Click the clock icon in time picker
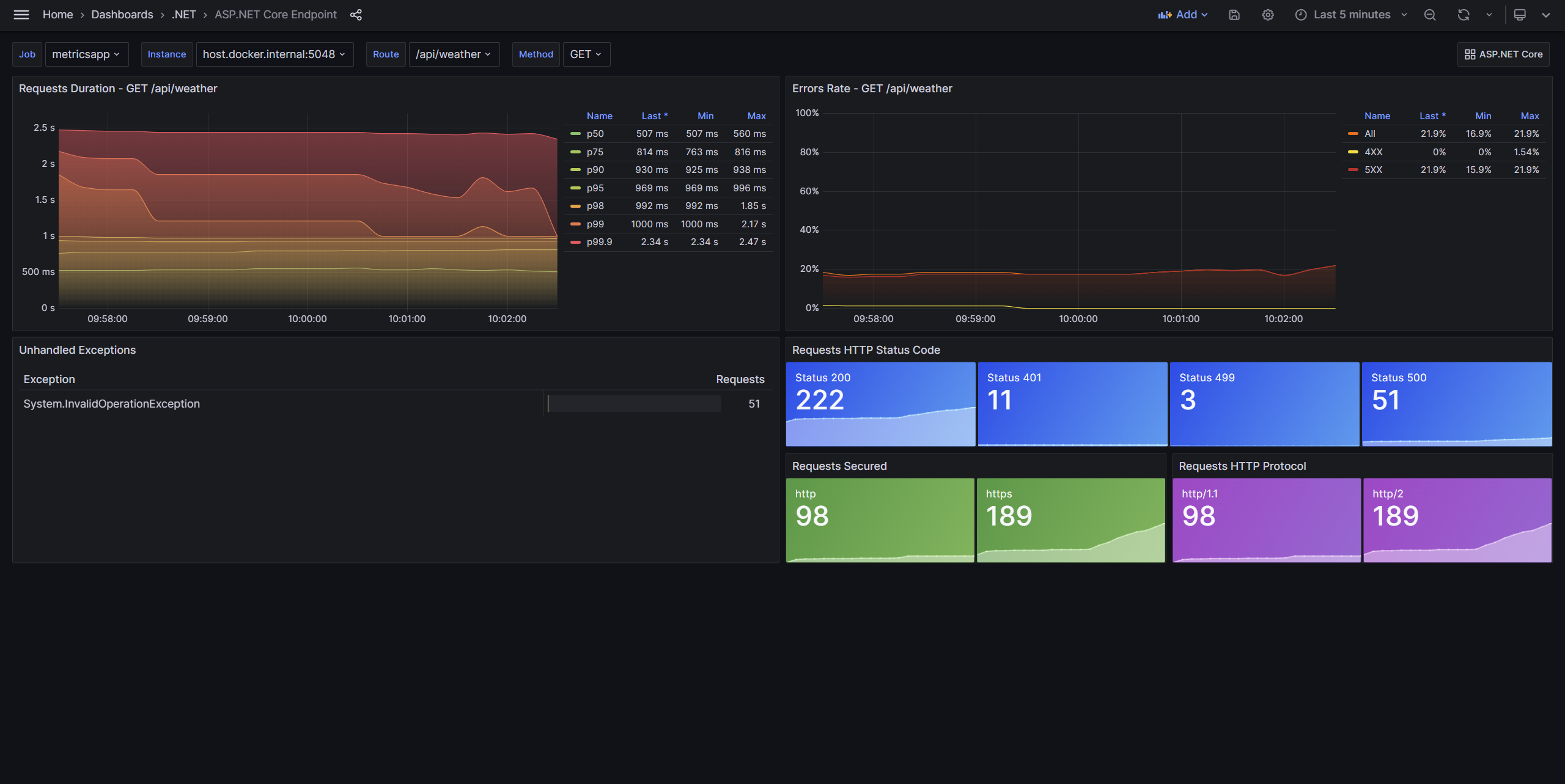Screen dimensions: 1565x784 click(x=1301, y=15)
